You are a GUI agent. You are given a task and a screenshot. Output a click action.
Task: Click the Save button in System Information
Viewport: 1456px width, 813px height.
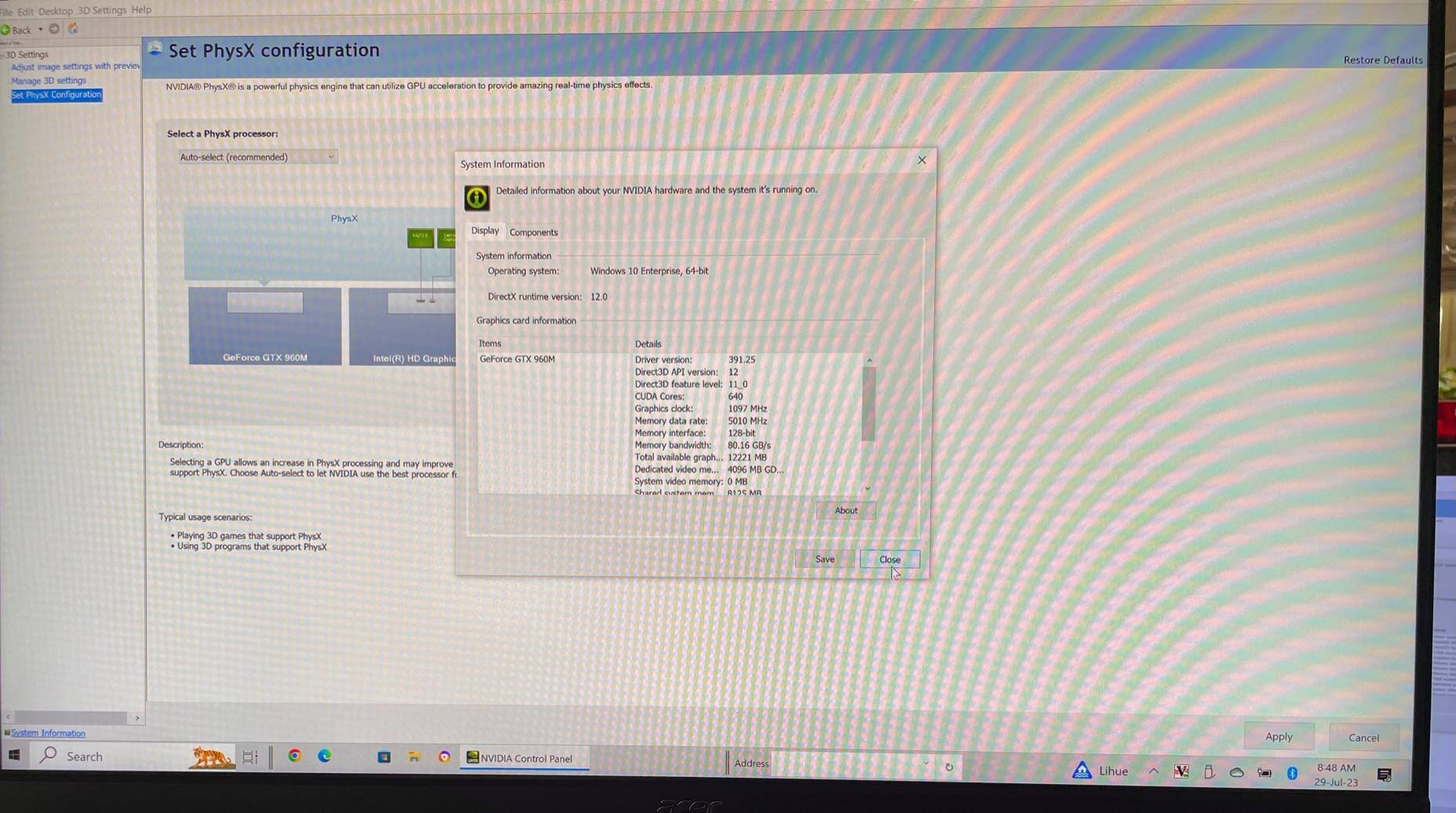824,559
